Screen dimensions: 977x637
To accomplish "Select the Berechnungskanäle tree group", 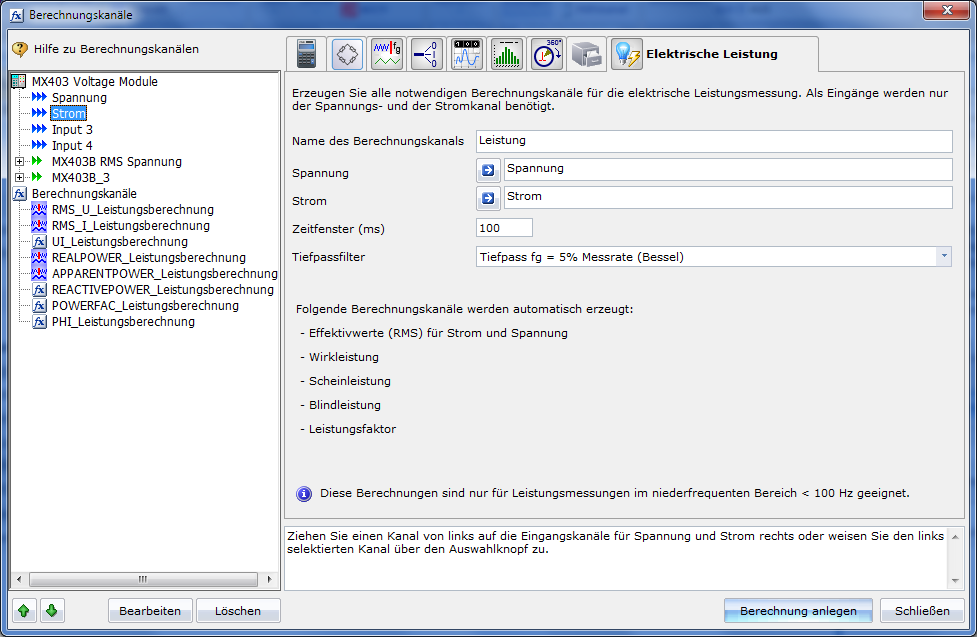I will (x=84, y=194).
